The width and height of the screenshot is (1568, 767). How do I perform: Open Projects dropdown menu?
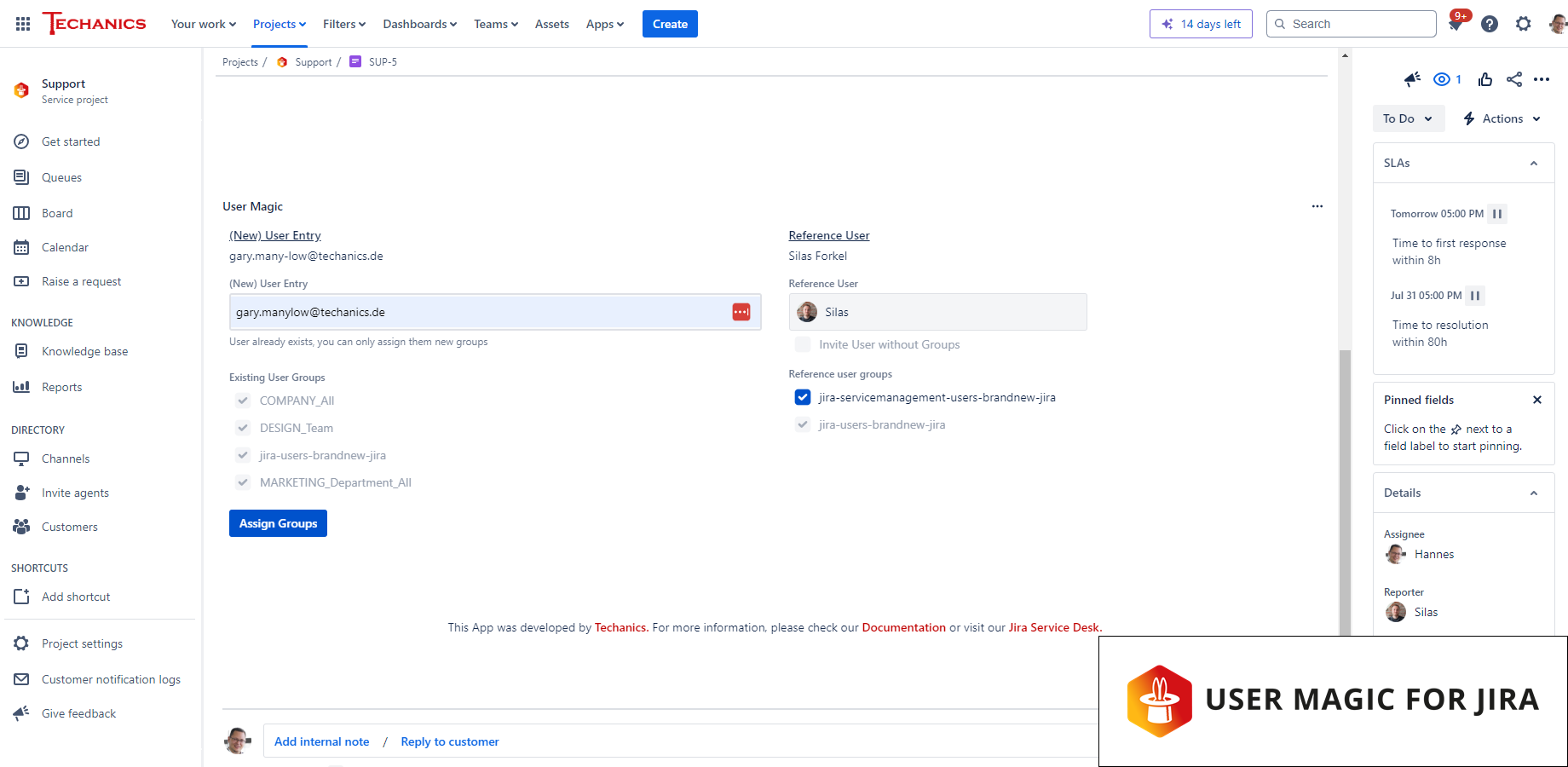click(280, 24)
